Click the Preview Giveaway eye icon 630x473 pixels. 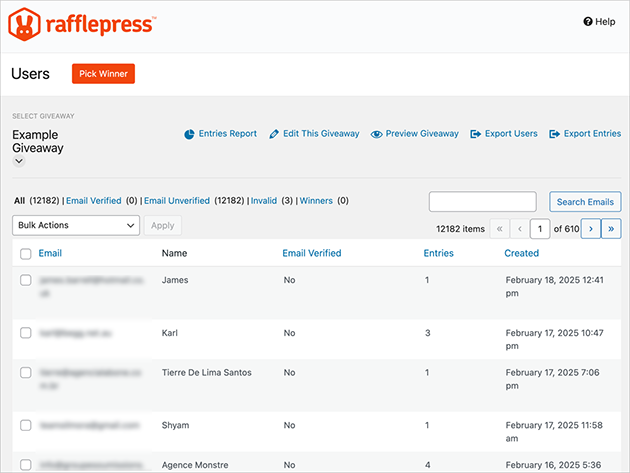pos(376,134)
